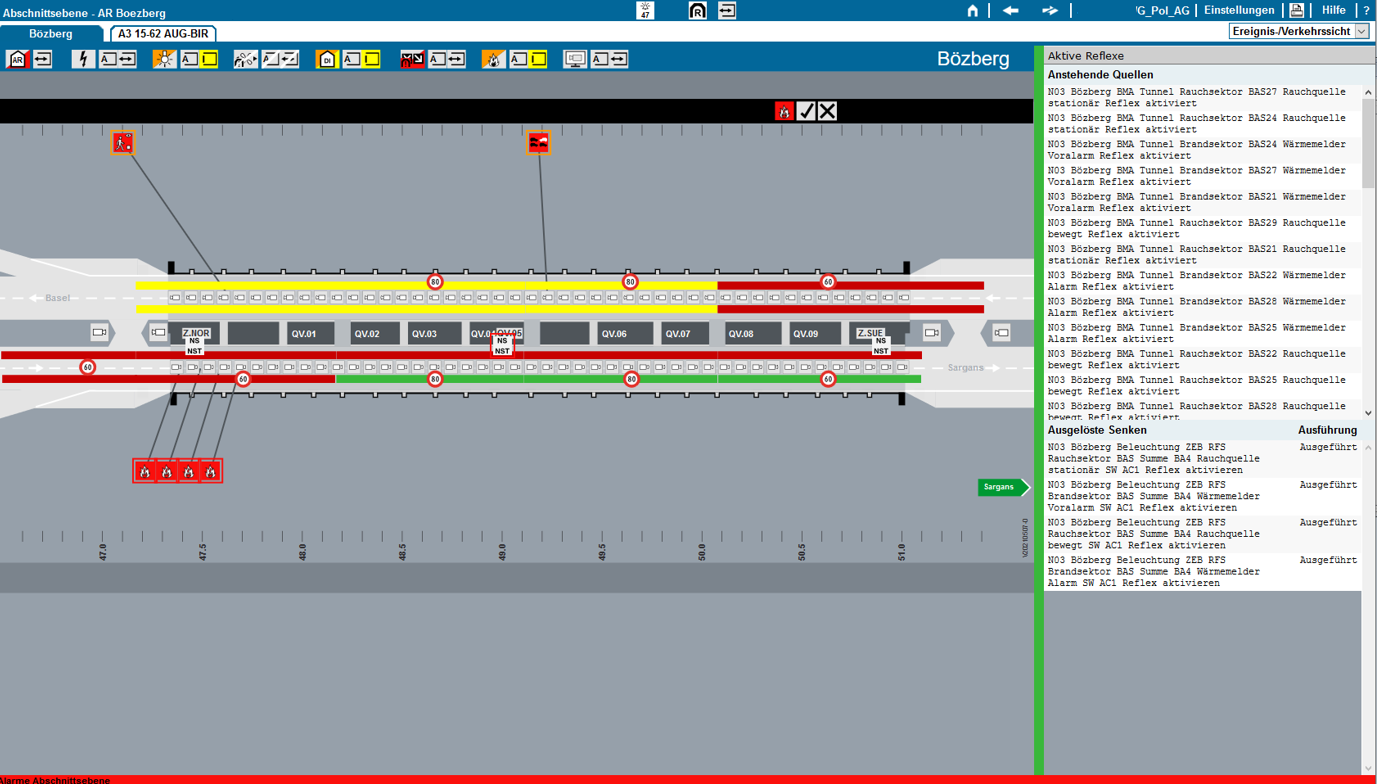The image size is (1377, 784).
Task: Open the video monitor toolbar icon
Action: coord(575,60)
